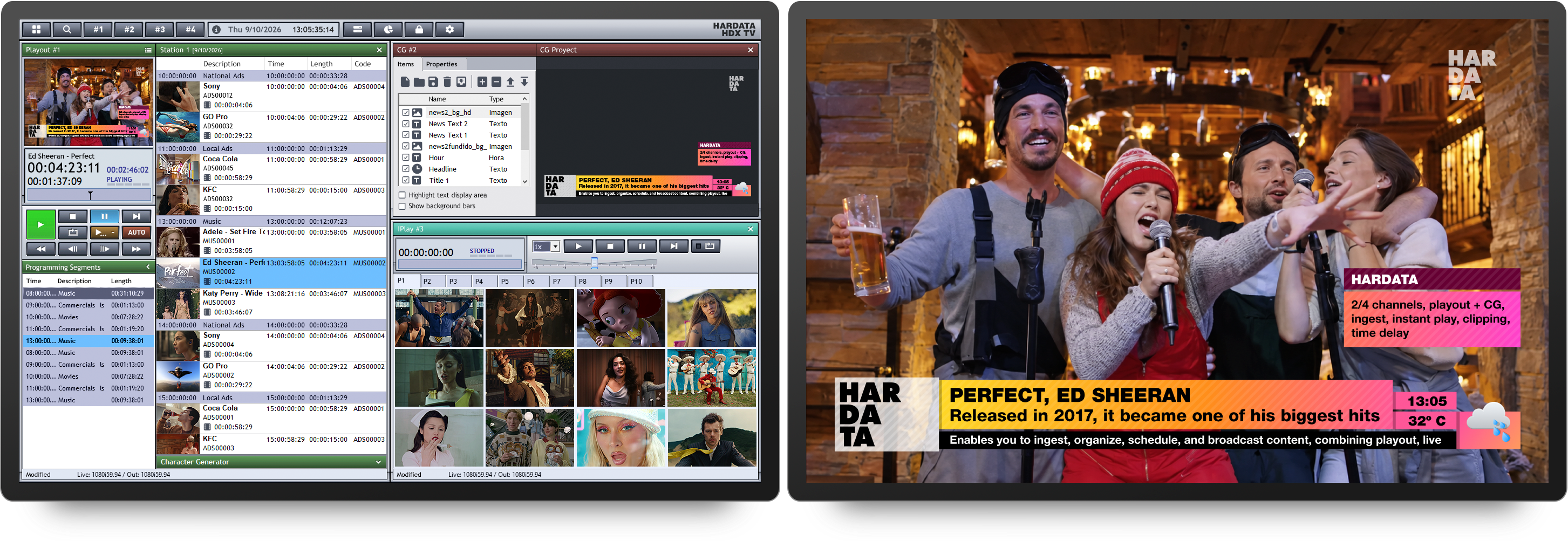The image size is (1568, 541).
Task: Click the IPlay speed slider handle
Action: pos(594,263)
